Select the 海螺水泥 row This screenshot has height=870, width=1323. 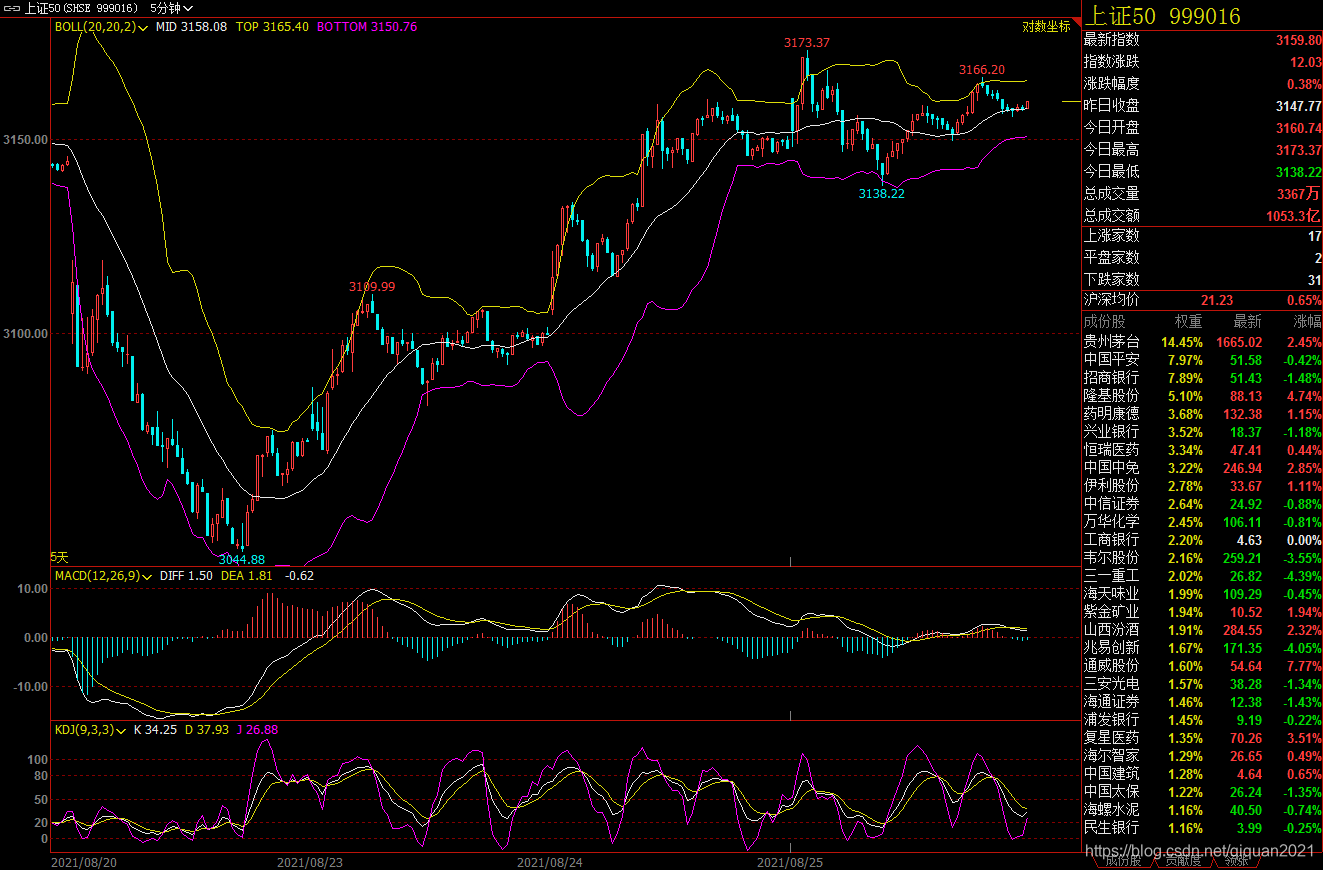(1203, 810)
